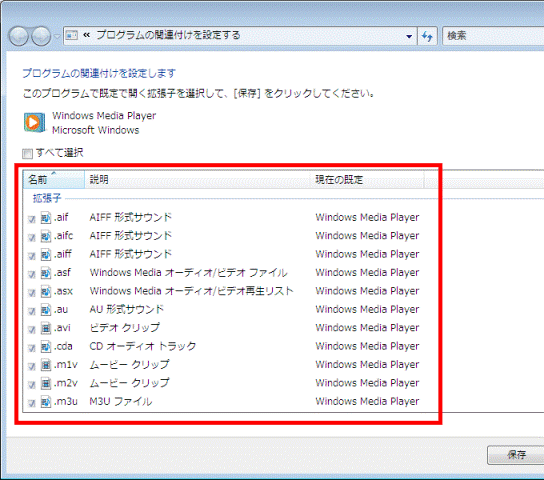
Task: Click the .au file type icon
Action: [x=46, y=310]
